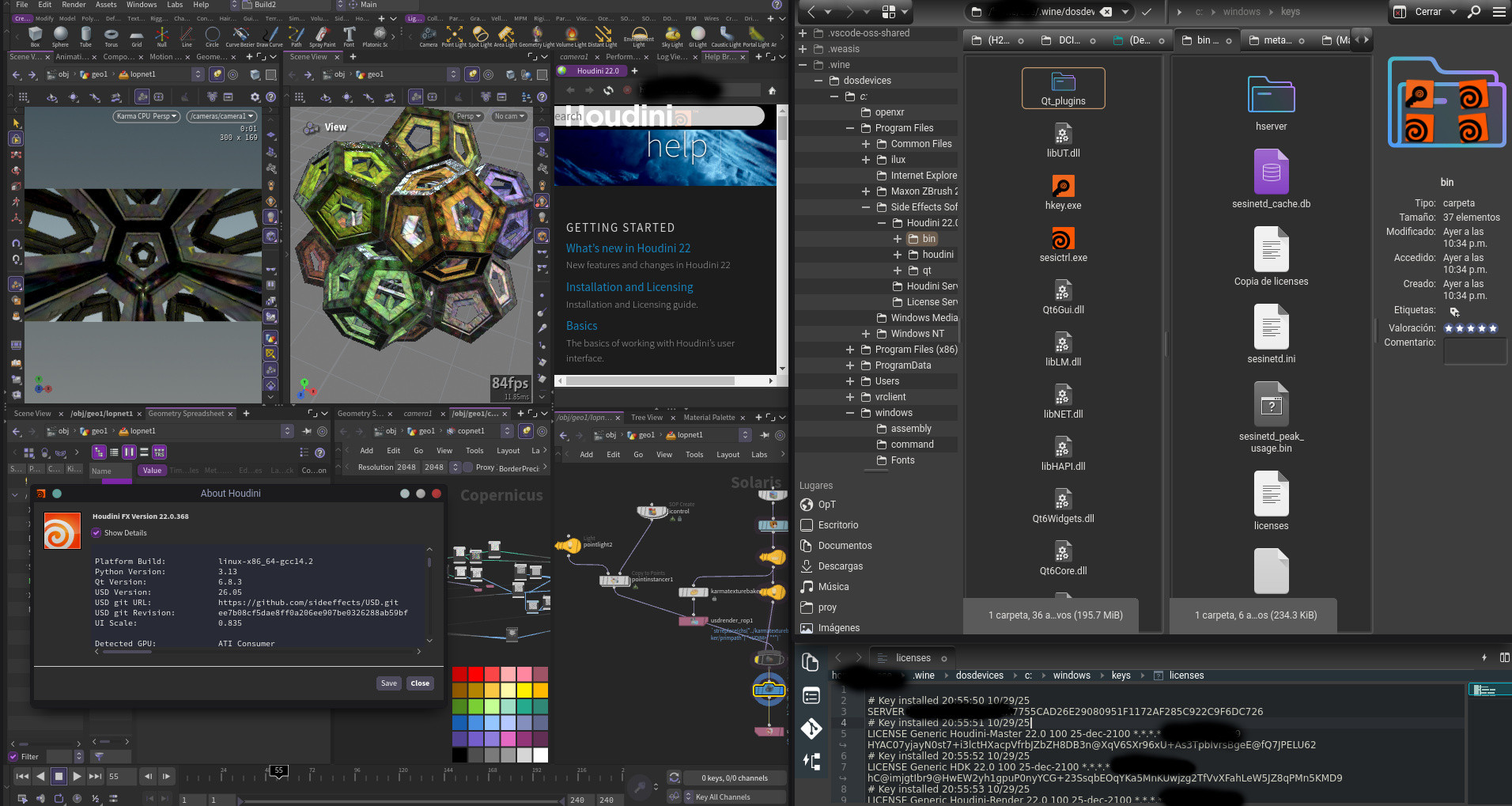The height and width of the screenshot is (806, 1512).
Task: Open the hserver folder
Action: coord(1271,104)
